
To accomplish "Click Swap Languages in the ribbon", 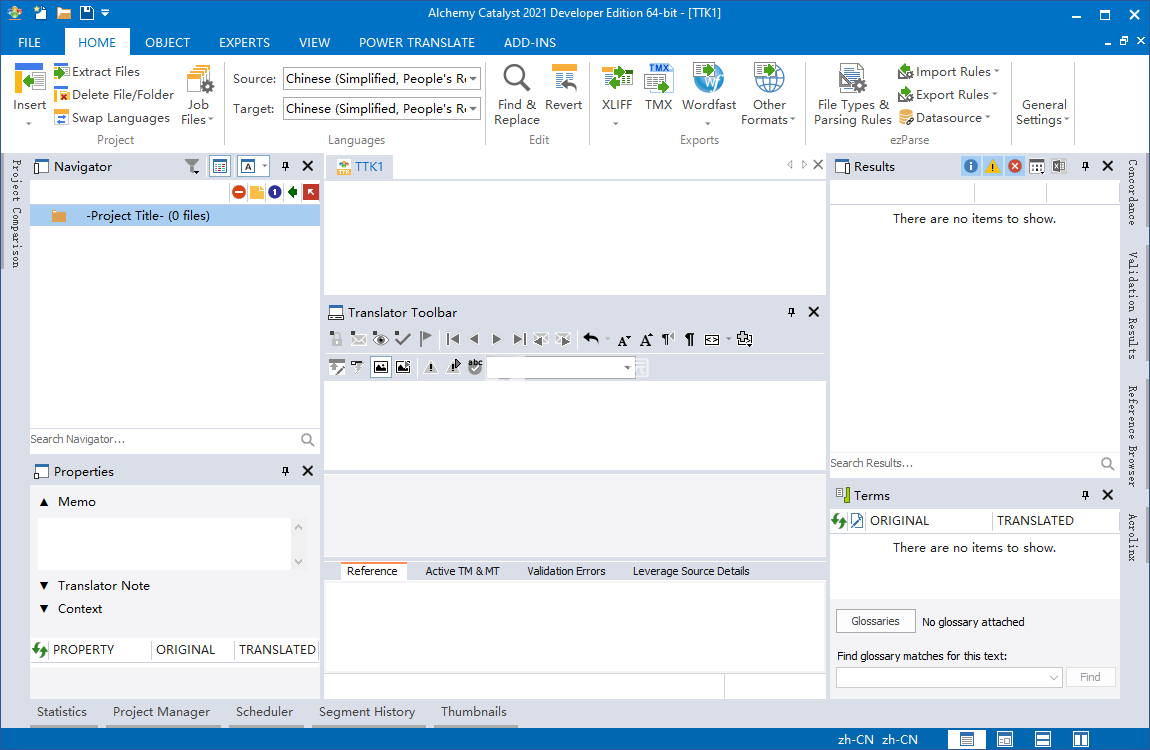I will coord(112,117).
